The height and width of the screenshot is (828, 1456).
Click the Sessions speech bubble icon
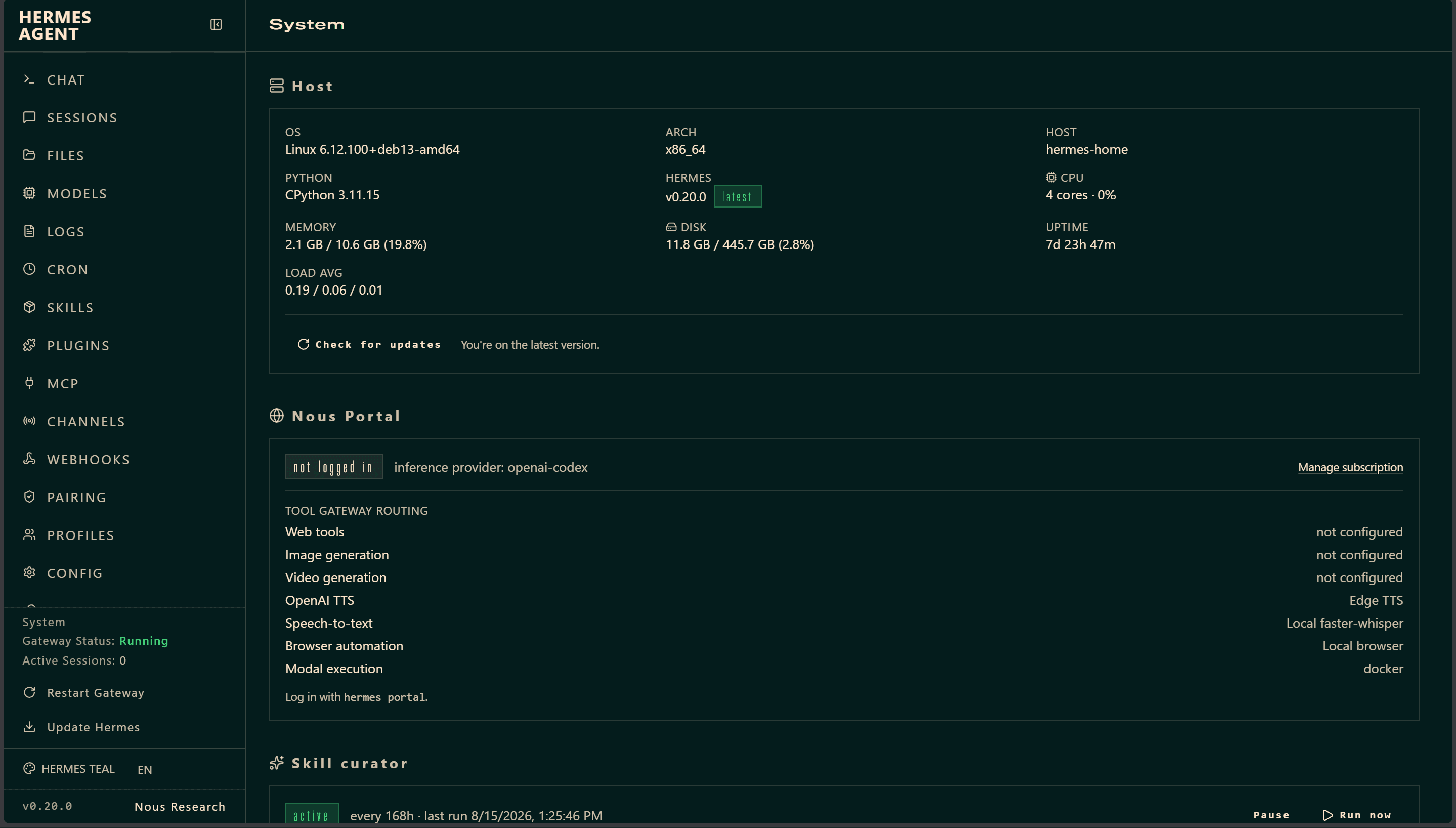tap(29, 117)
